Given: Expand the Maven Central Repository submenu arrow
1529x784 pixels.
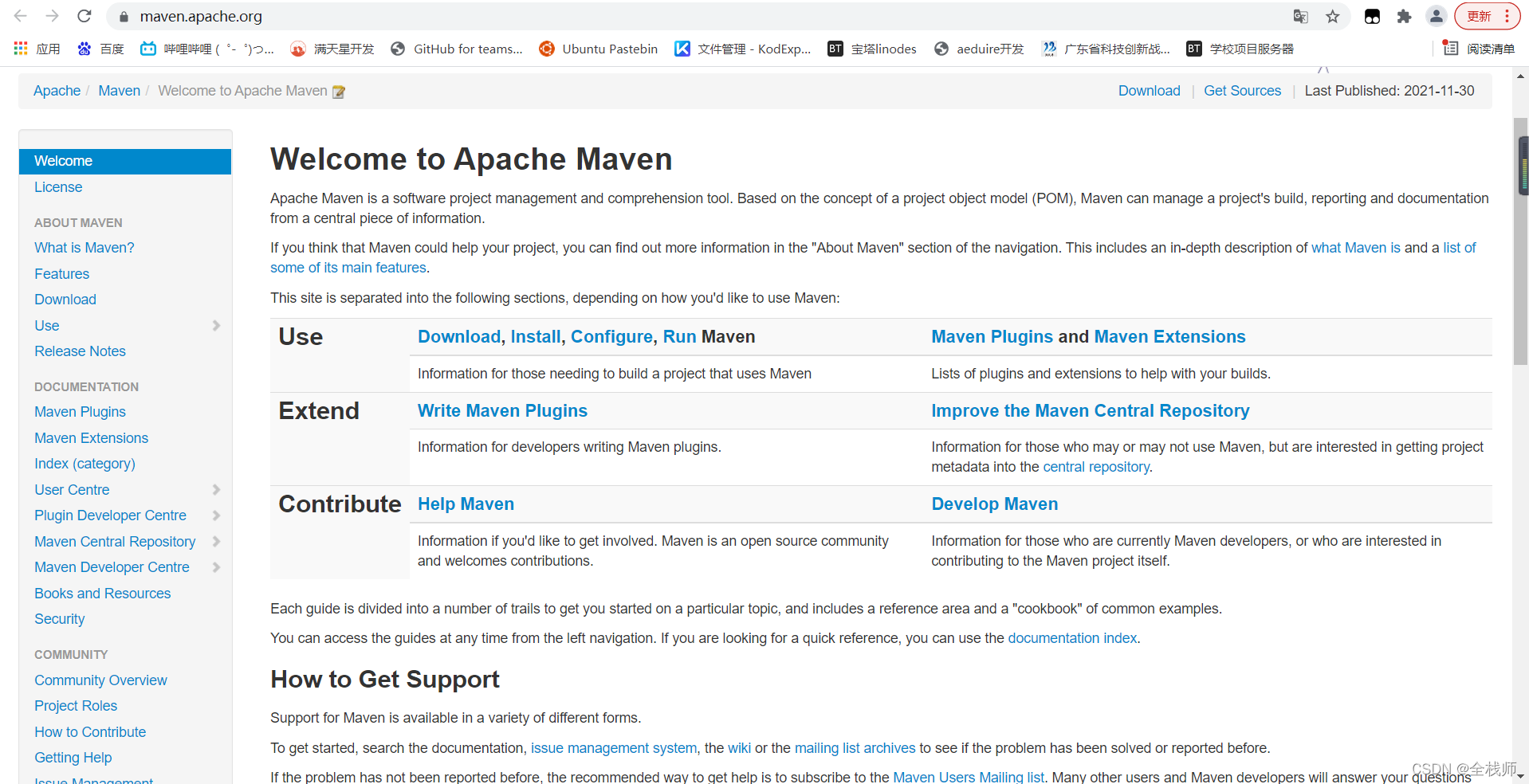Looking at the screenshot, I should click(216, 542).
